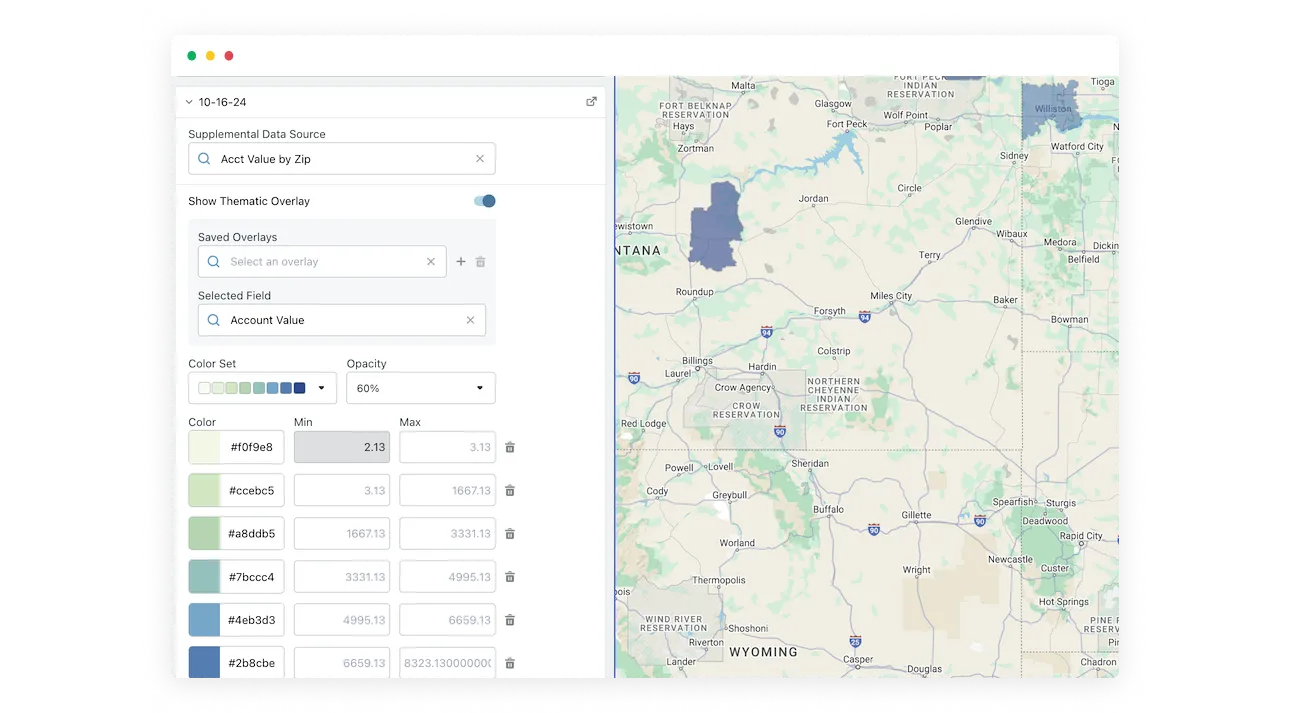Screen dimensions: 1290x713
Task: Collapse the 10-16-24 section chevron
Action: click(x=189, y=102)
